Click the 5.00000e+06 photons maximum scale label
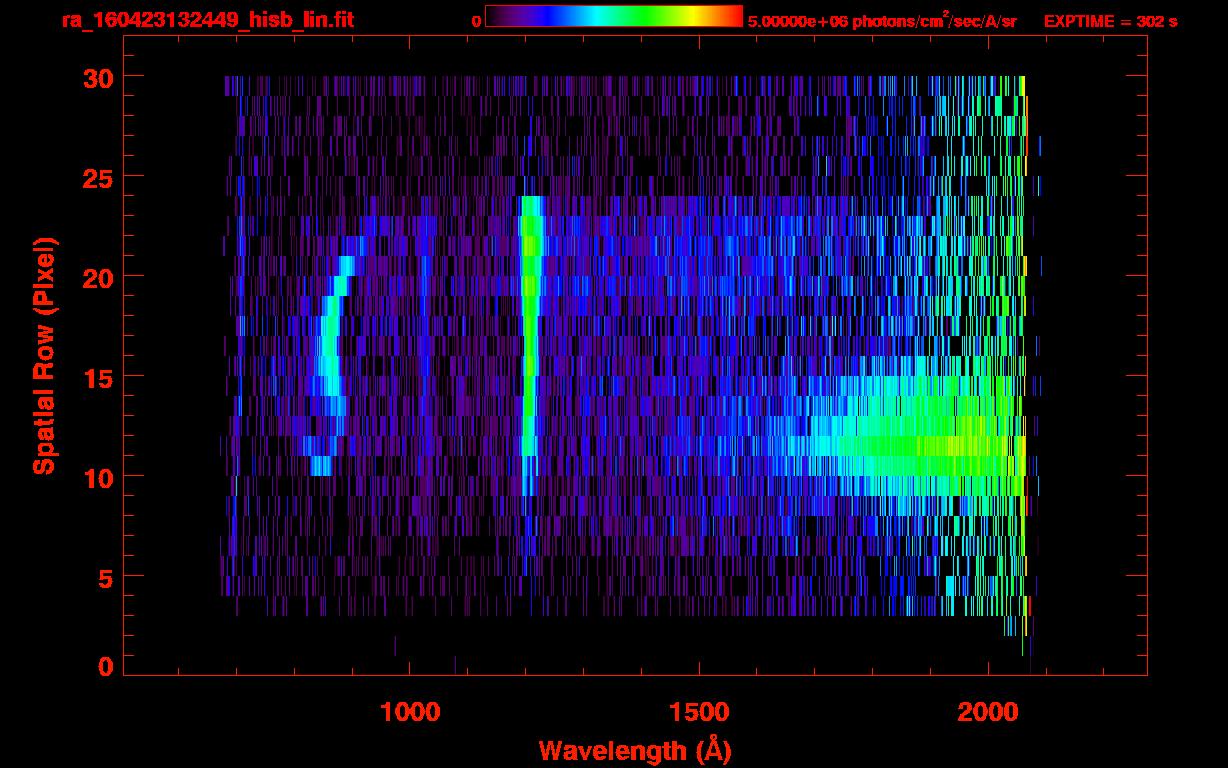This screenshot has width=1228, height=768. pyautogui.click(x=881, y=21)
